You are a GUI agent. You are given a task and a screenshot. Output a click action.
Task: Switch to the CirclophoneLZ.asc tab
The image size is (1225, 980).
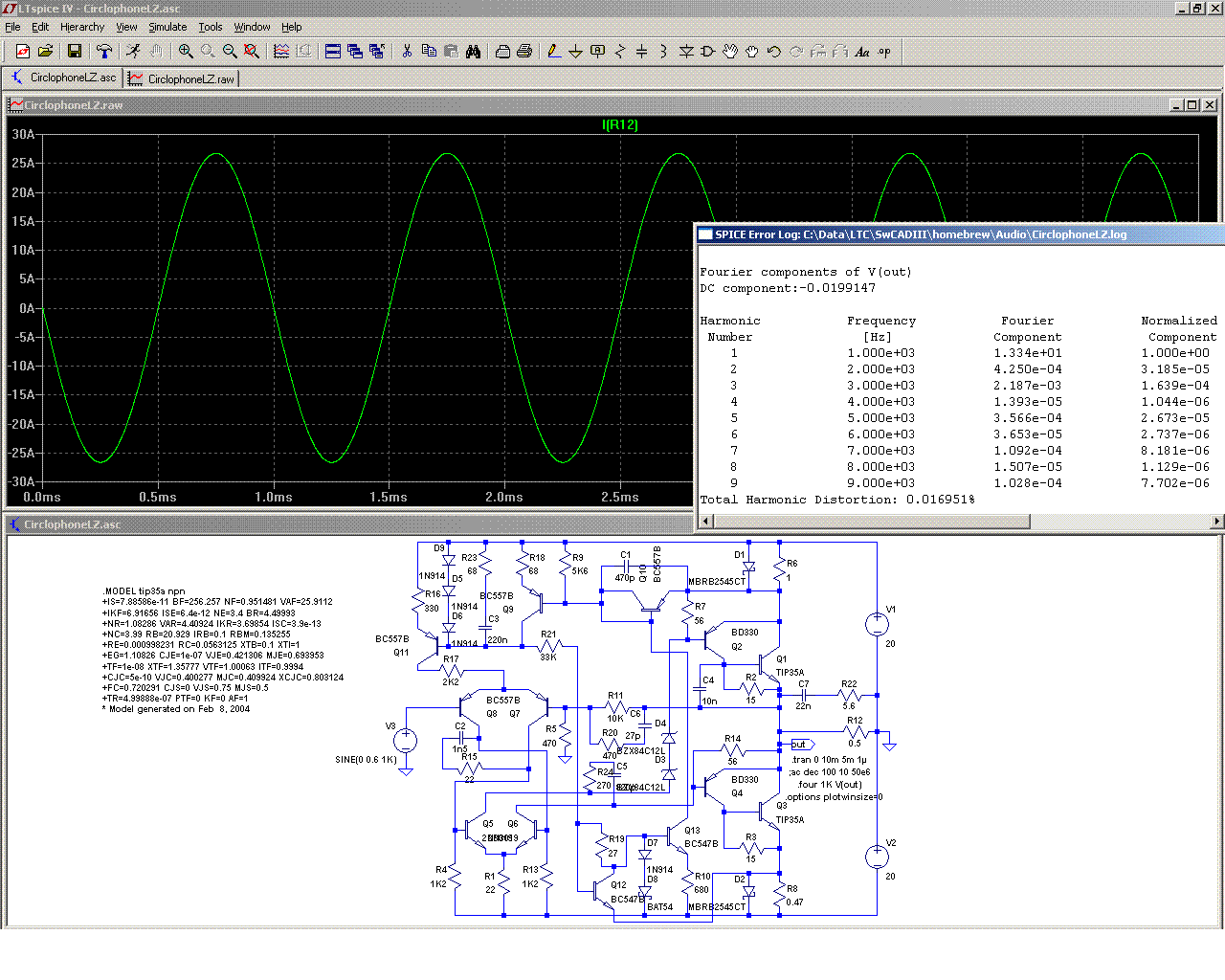point(64,78)
